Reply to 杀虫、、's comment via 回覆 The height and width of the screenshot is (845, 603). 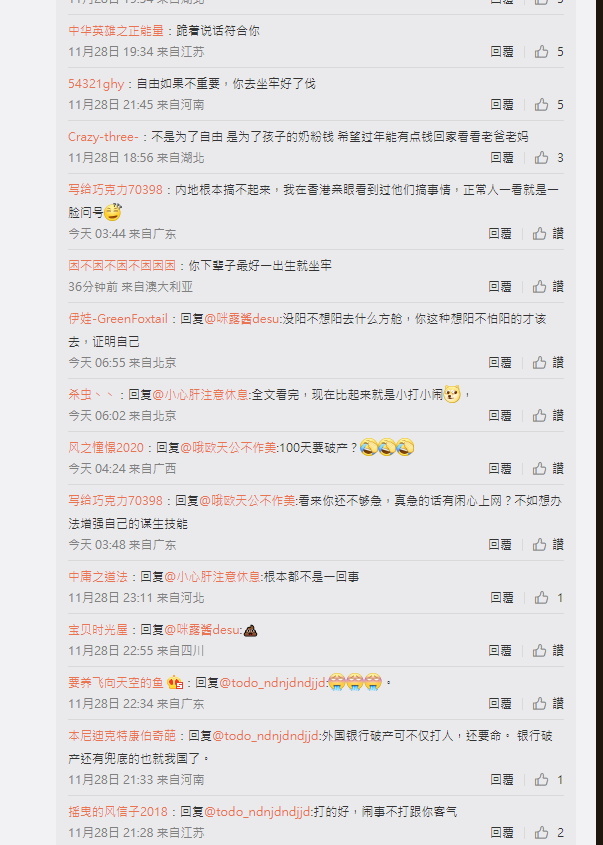pos(500,415)
